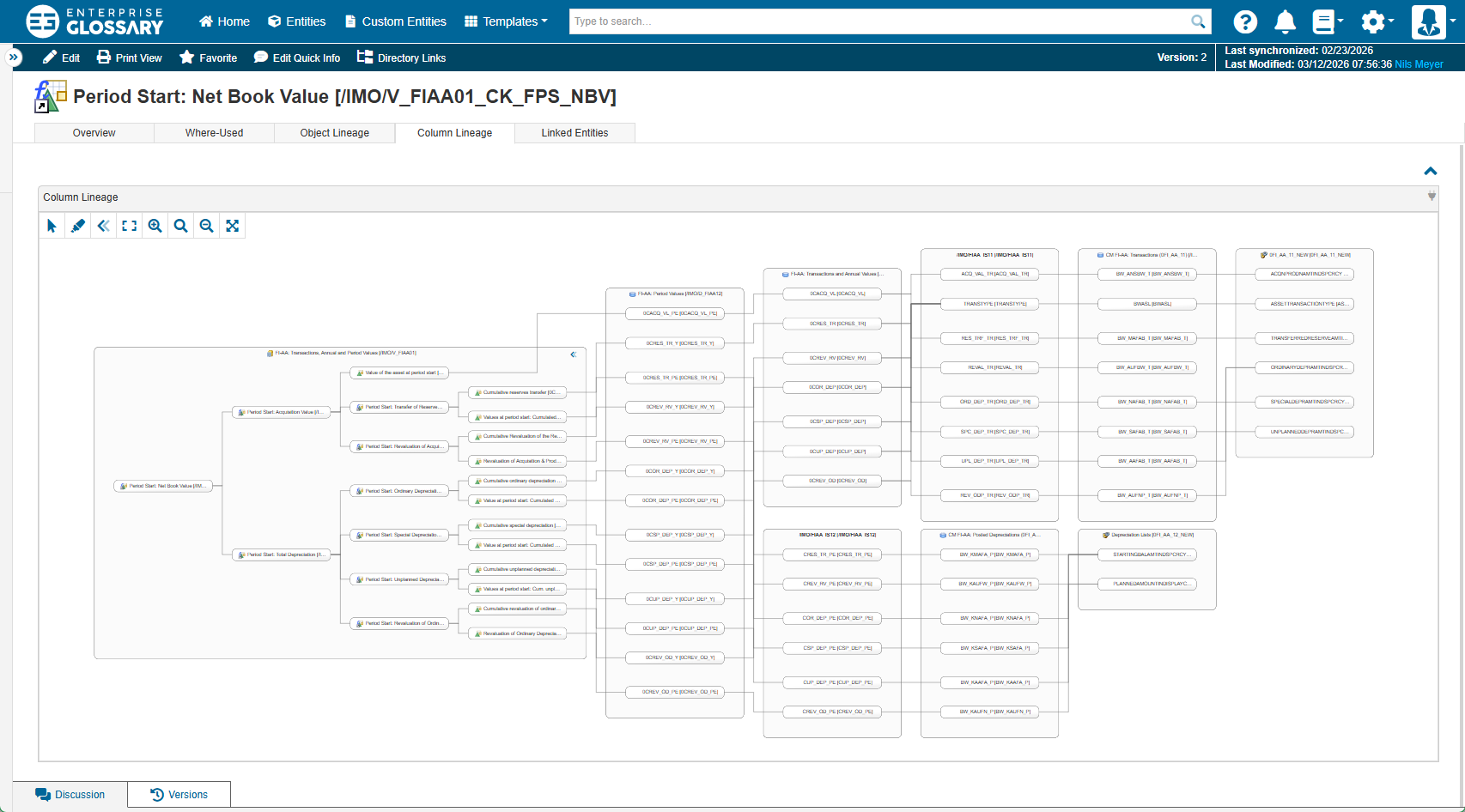Activate the highlighter marker tool
The height and width of the screenshot is (812, 1465).
click(77, 226)
